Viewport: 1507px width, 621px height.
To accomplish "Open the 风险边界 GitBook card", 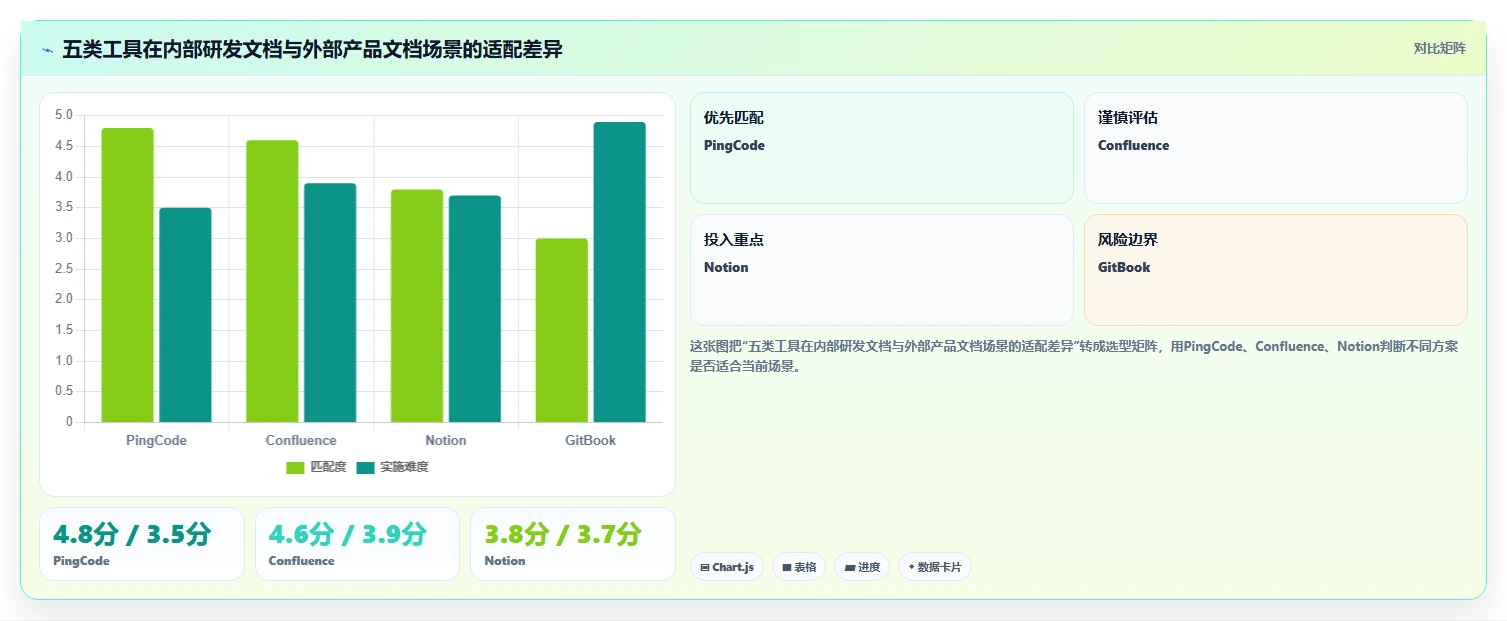I will click(1276, 270).
